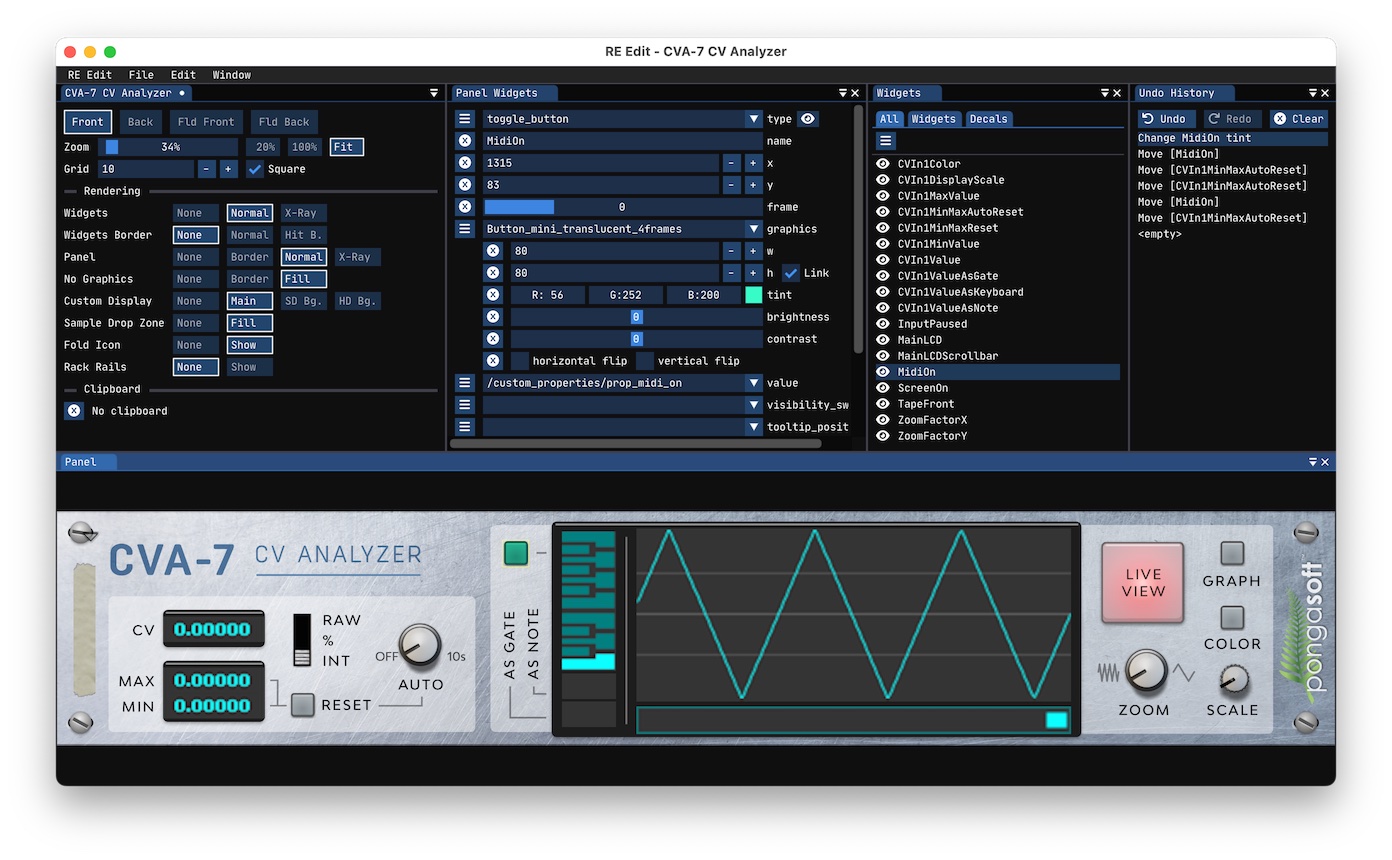Click the Redo button in Undo History

[x=1233, y=119]
